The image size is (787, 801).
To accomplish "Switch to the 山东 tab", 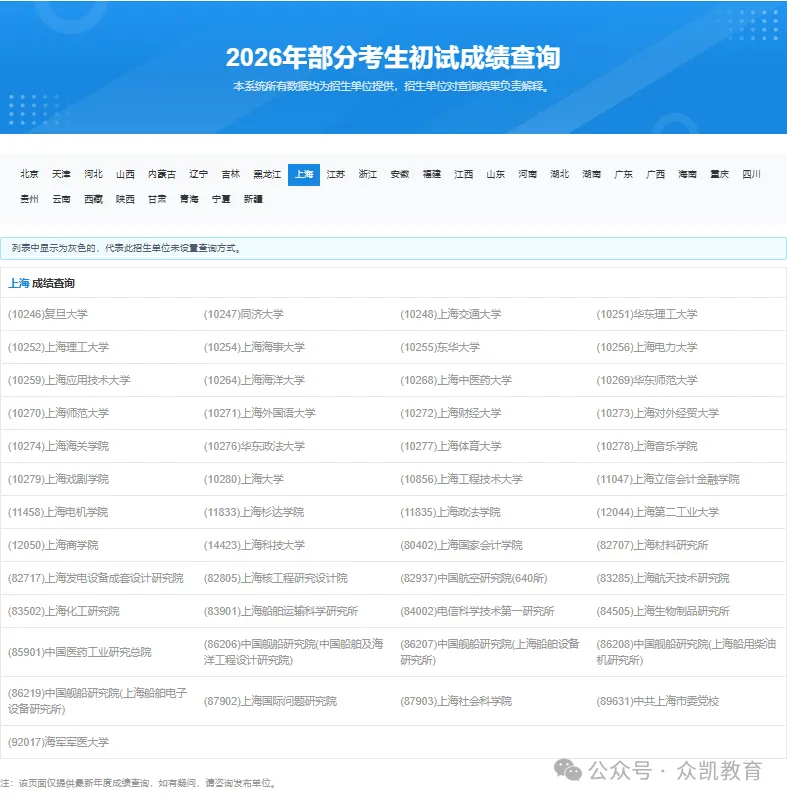I will point(495,174).
